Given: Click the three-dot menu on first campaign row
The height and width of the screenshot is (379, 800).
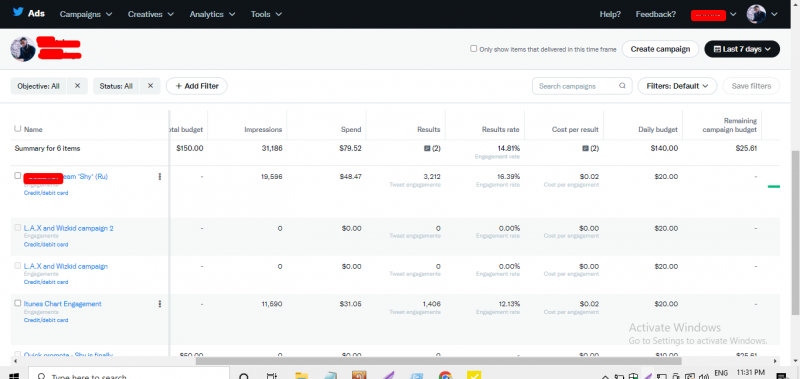Looking at the screenshot, I should (160, 176).
